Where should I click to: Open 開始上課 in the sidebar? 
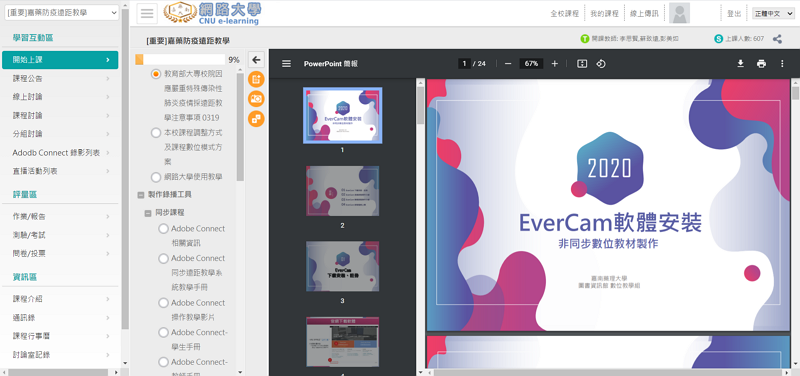tap(60, 60)
